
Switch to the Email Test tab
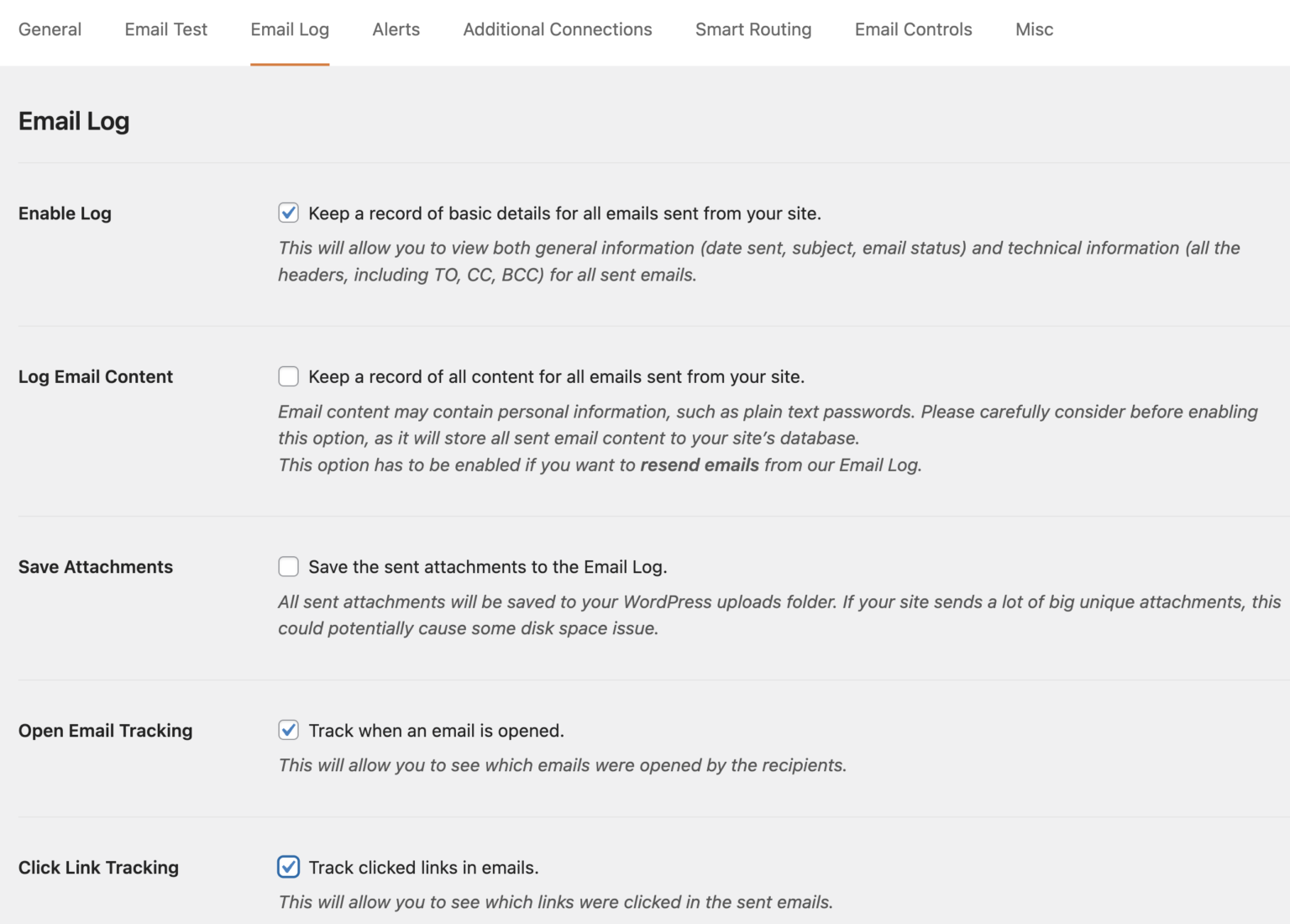point(165,29)
